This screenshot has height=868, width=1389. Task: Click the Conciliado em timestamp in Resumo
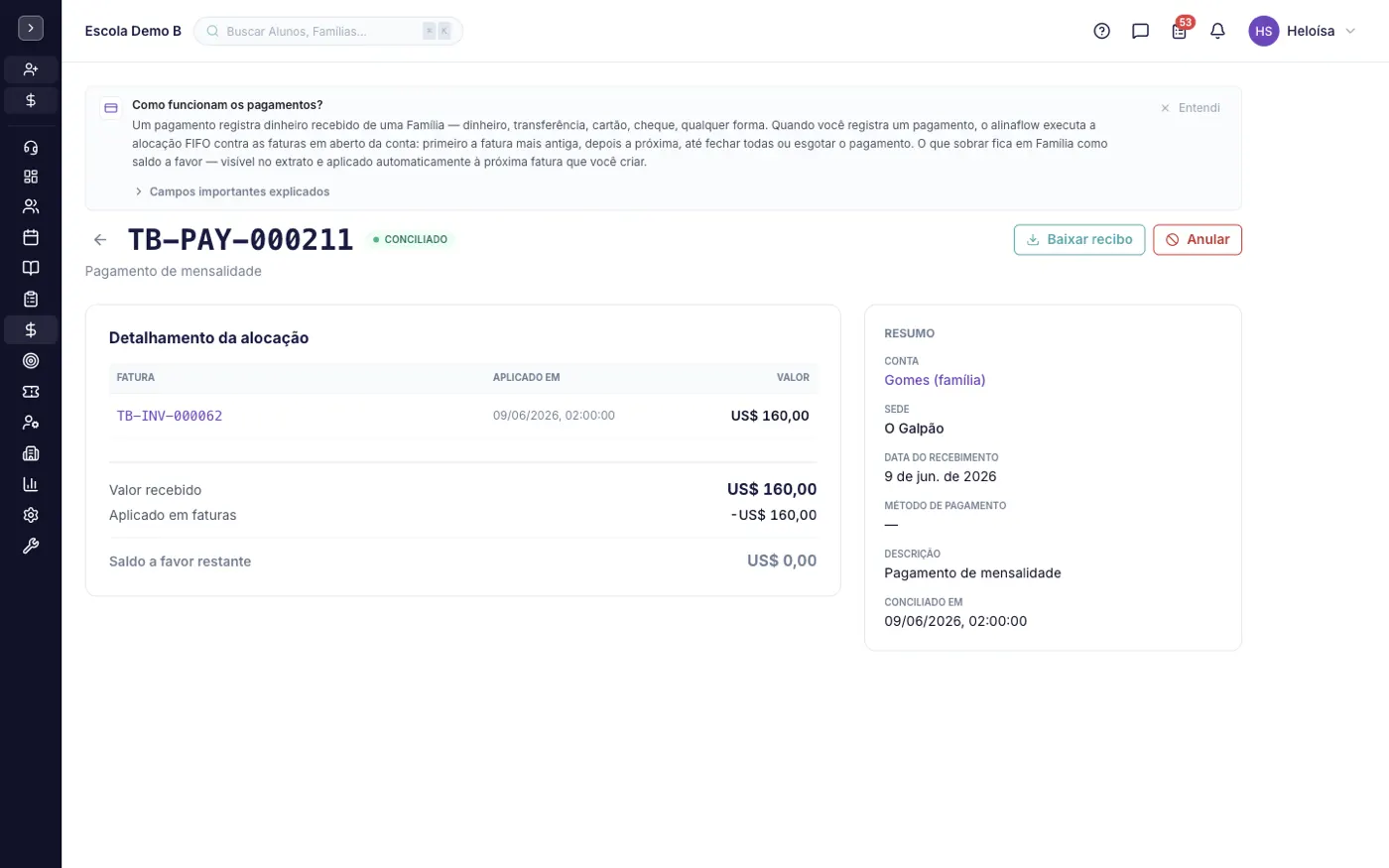(x=955, y=621)
